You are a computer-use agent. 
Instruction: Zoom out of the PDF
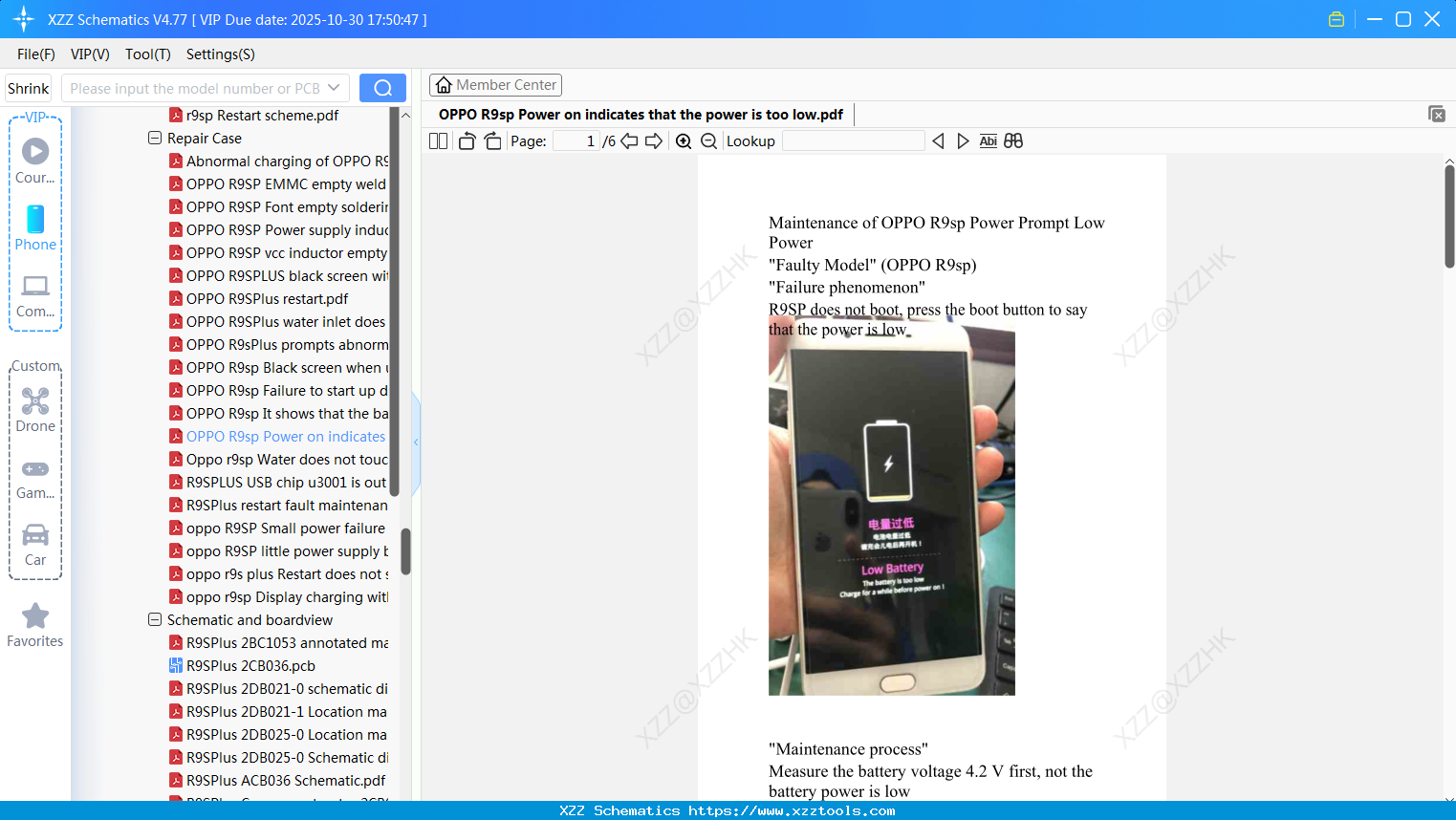(x=709, y=141)
